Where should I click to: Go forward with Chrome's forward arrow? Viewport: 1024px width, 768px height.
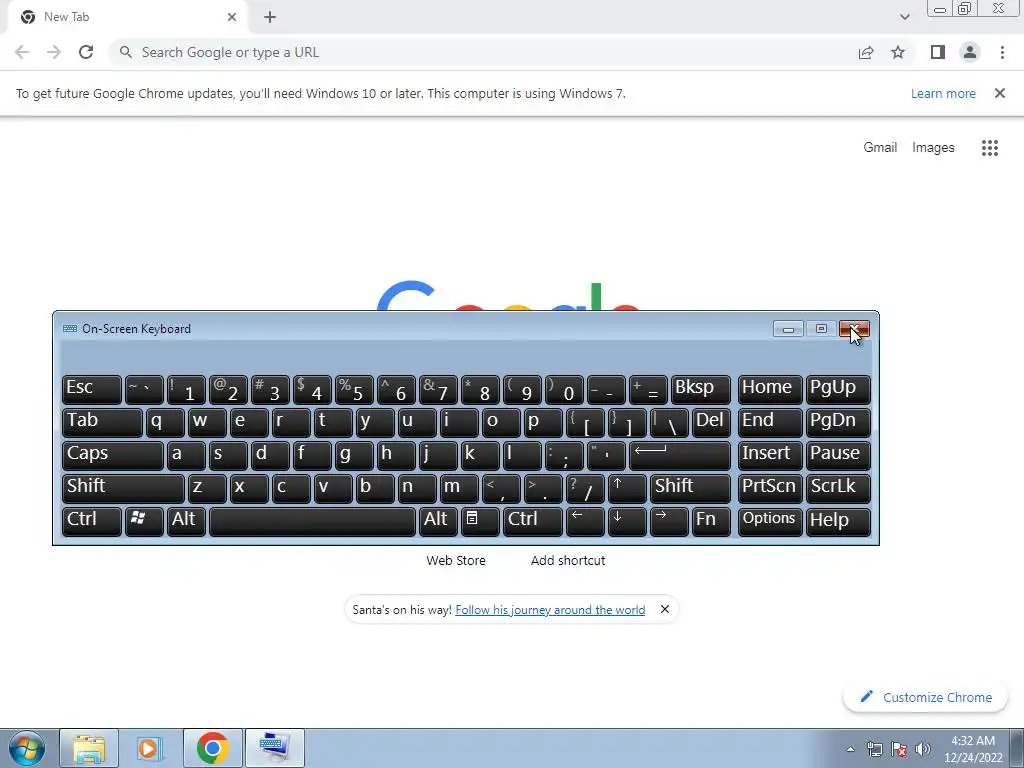tap(54, 52)
